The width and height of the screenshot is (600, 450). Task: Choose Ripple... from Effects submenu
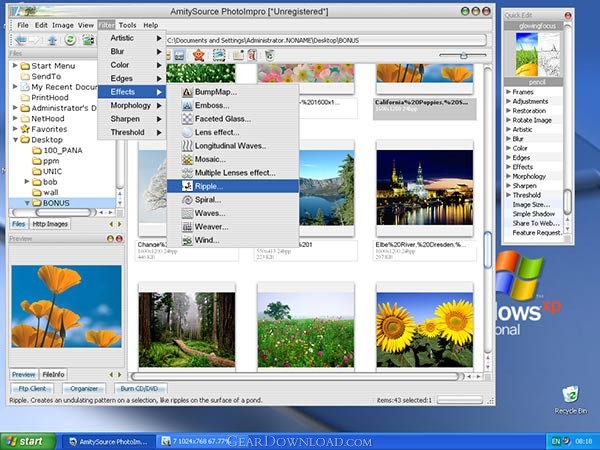(x=233, y=186)
